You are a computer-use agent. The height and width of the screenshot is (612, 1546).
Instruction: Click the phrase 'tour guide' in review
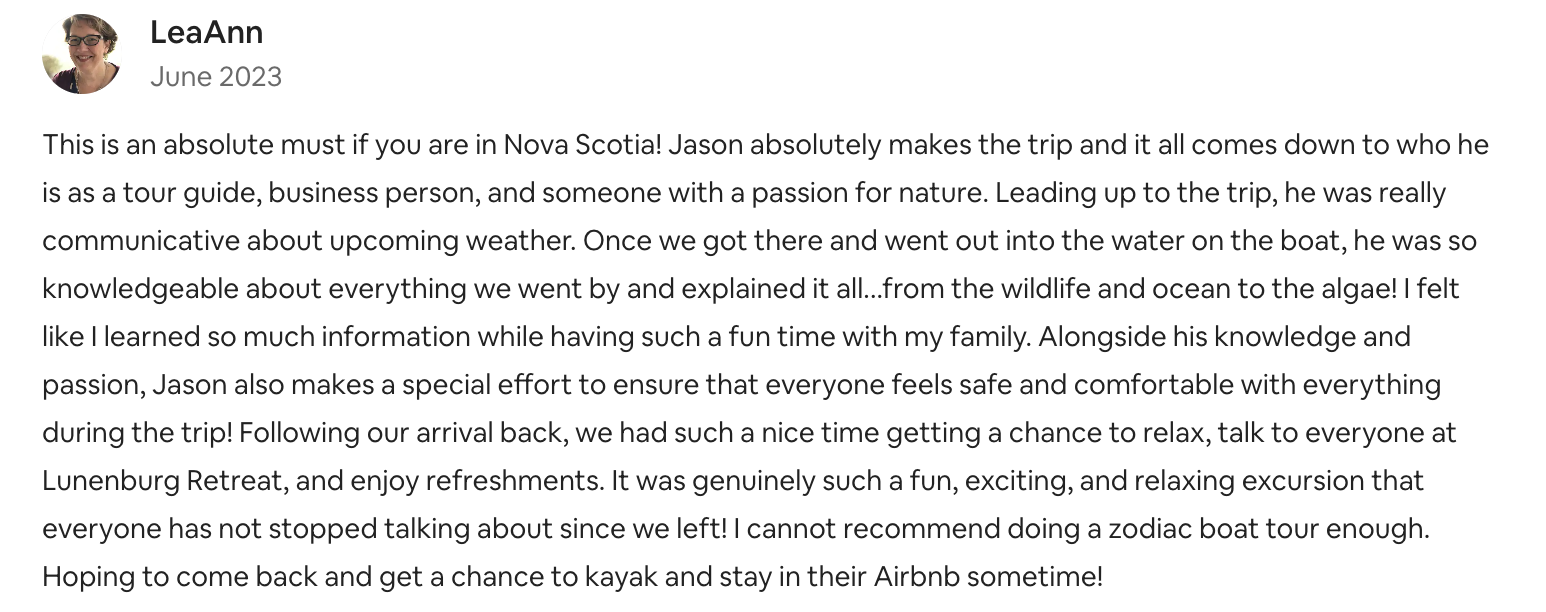179,193
